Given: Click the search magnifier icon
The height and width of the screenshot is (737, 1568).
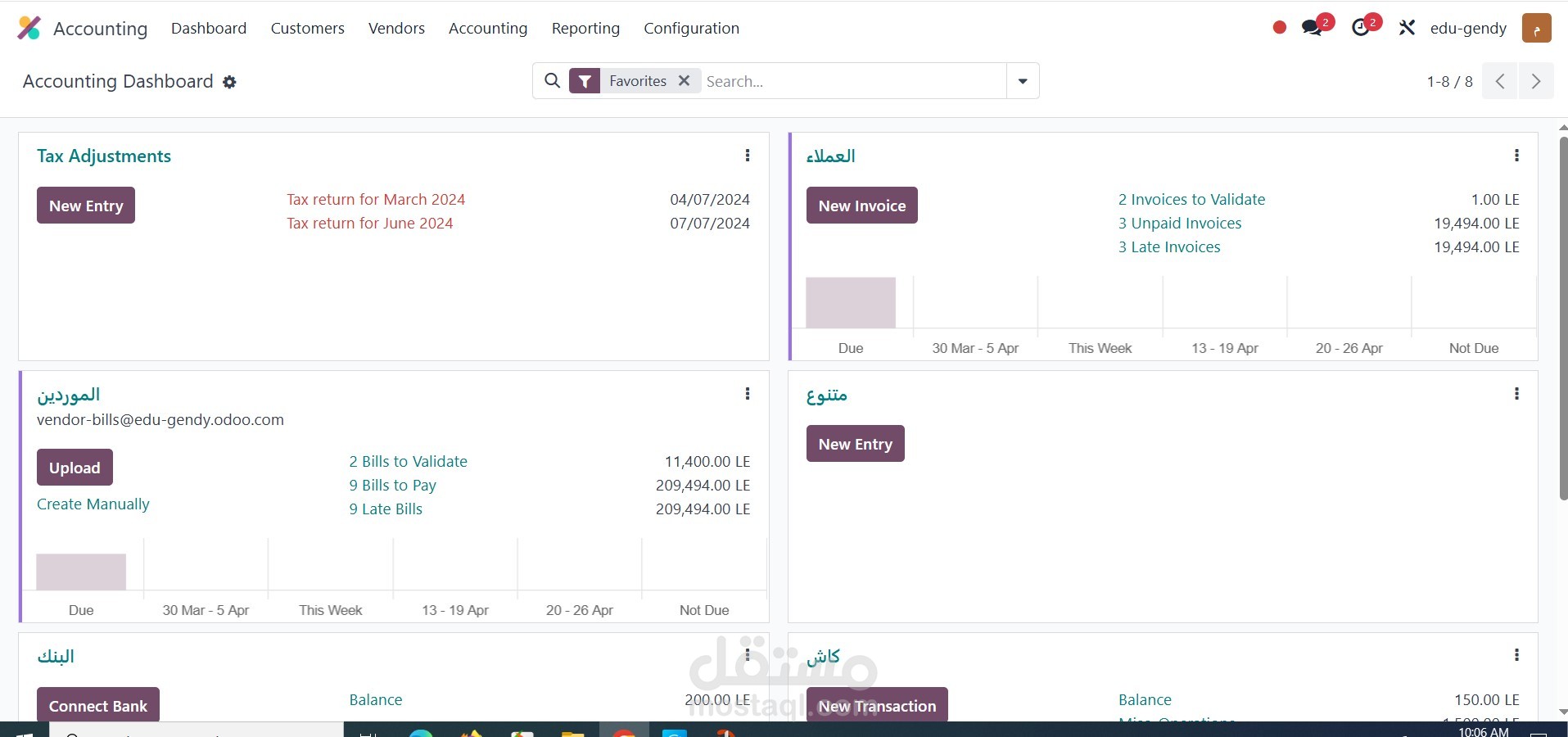Looking at the screenshot, I should (553, 80).
